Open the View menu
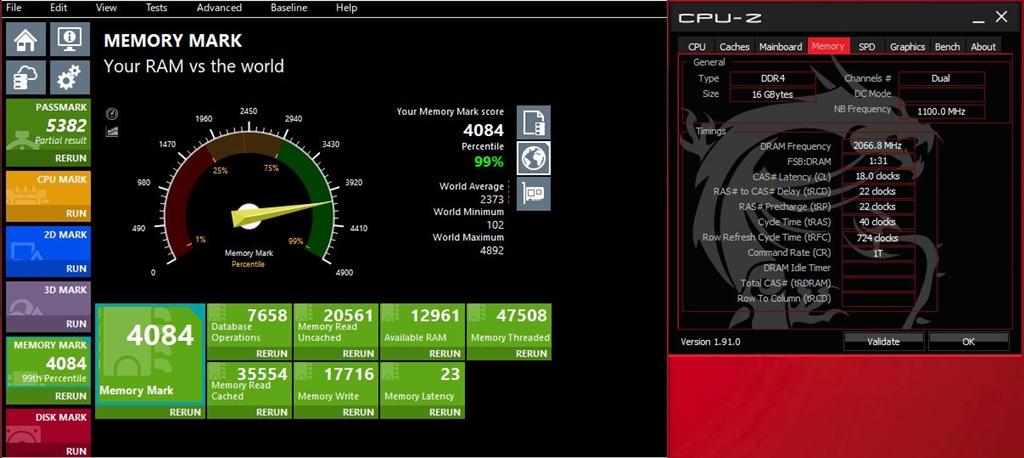 point(106,8)
